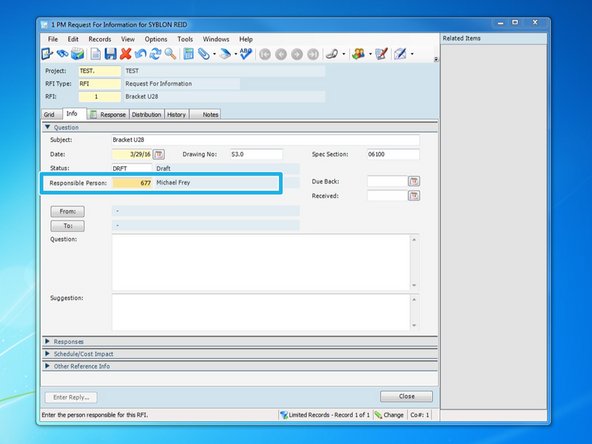Save the record with floppy disk icon
The image size is (592, 444).
(110, 54)
